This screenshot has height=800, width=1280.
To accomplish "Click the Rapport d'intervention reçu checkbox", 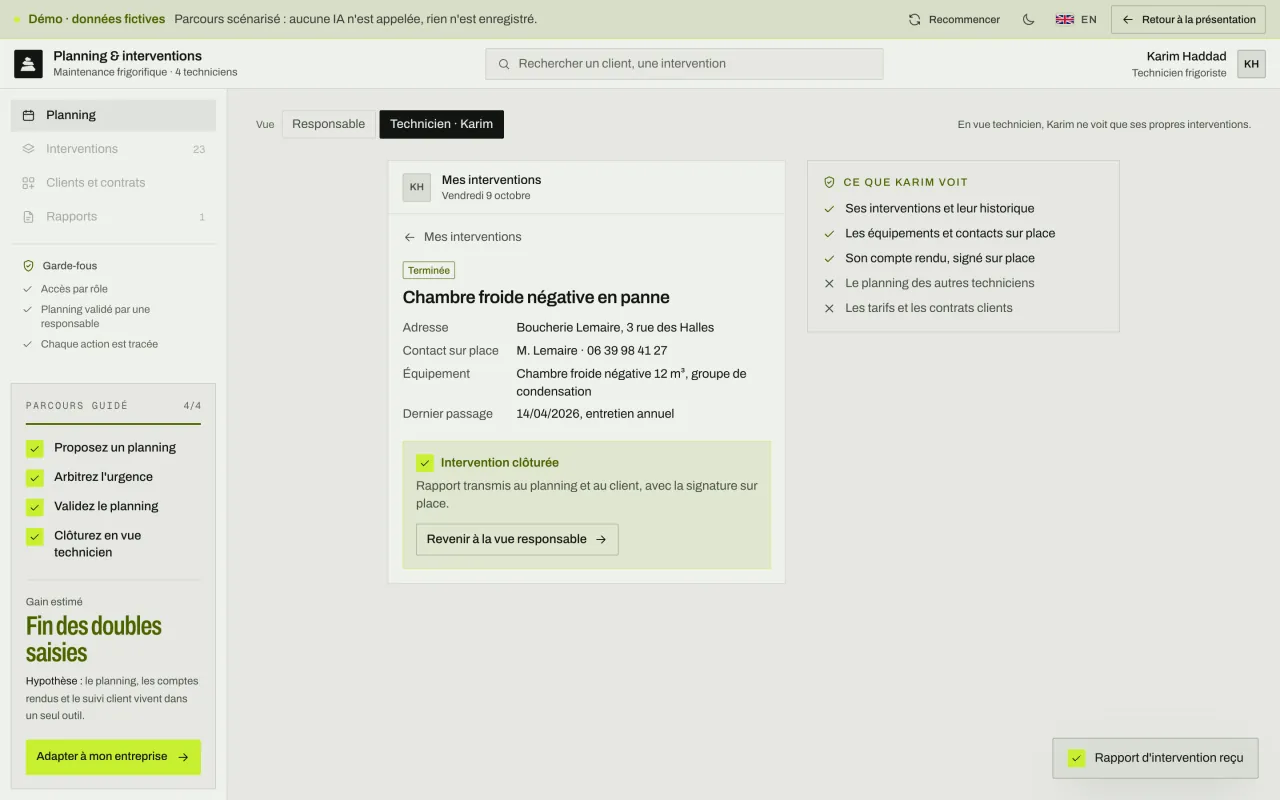I will click(1077, 758).
